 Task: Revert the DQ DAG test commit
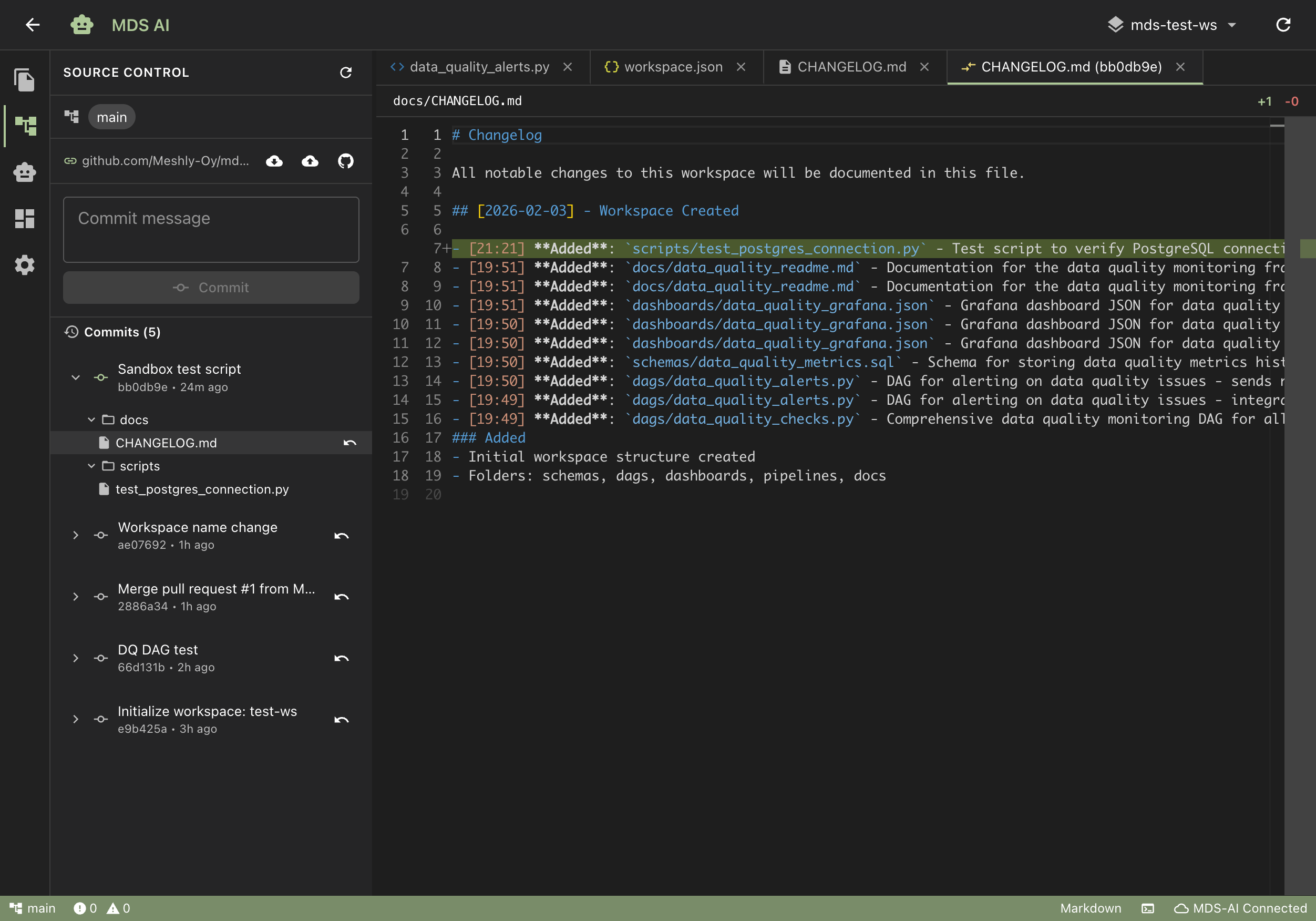click(x=342, y=658)
